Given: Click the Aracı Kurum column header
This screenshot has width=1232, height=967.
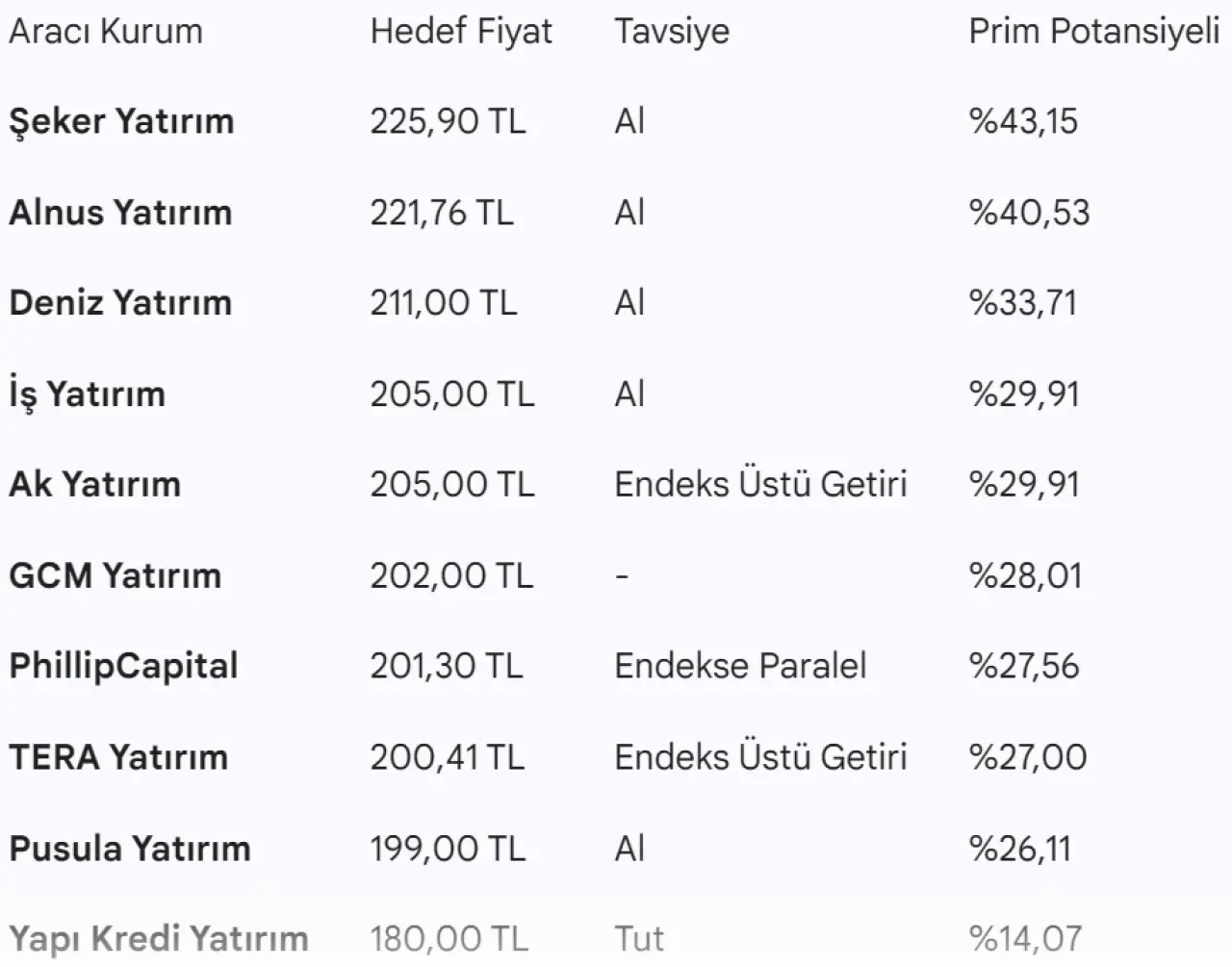Looking at the screenshot, I should point(106,32).
